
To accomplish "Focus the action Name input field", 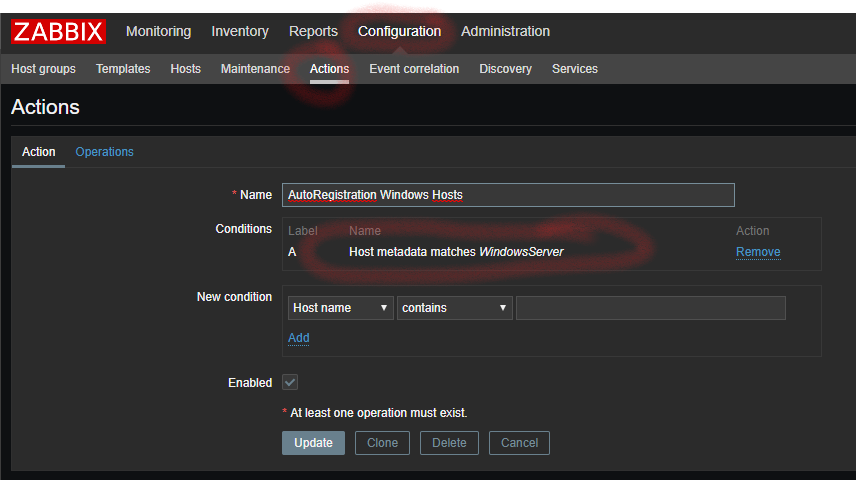I will [x=508, y=195].
